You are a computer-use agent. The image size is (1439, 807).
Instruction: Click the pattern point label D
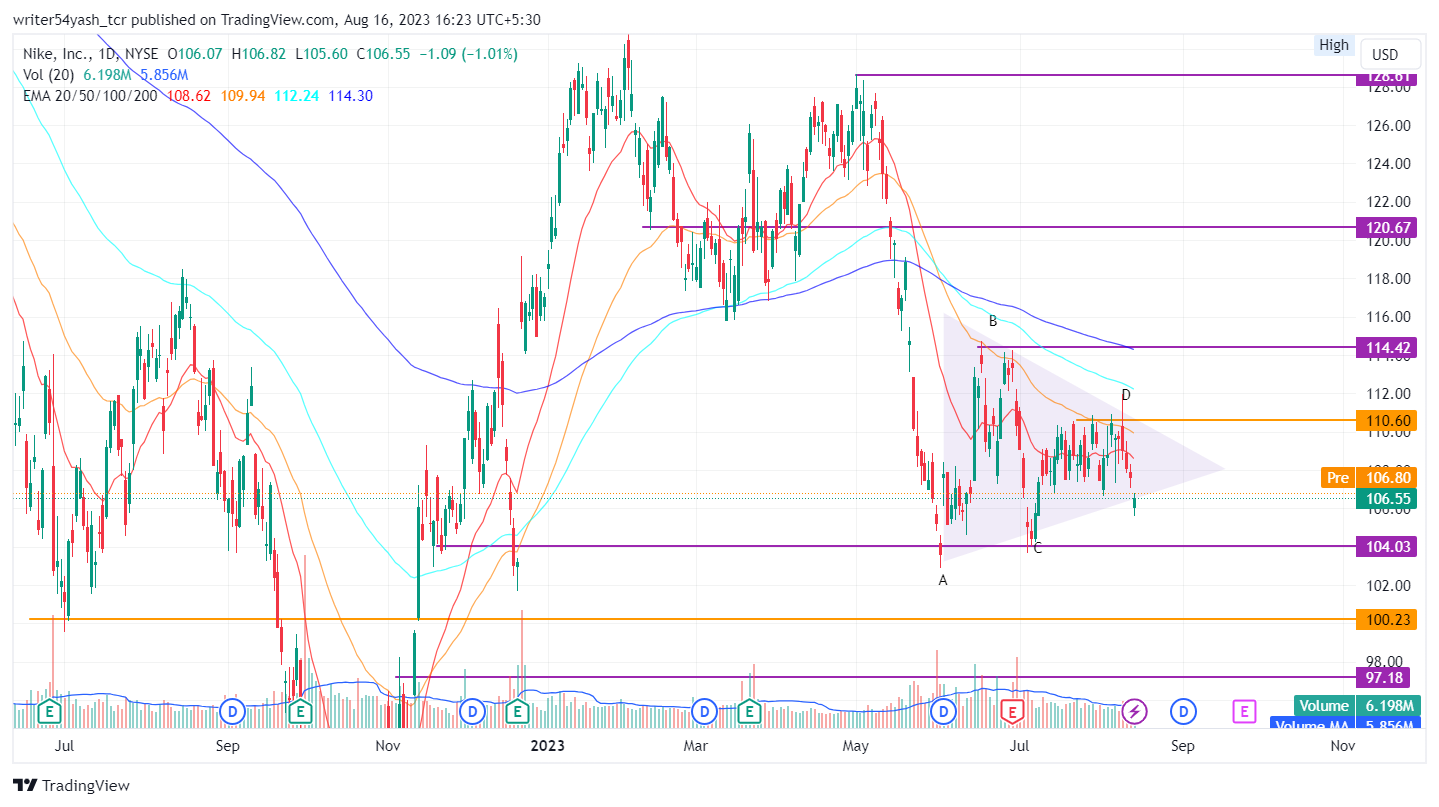(x=1126, y=395)
